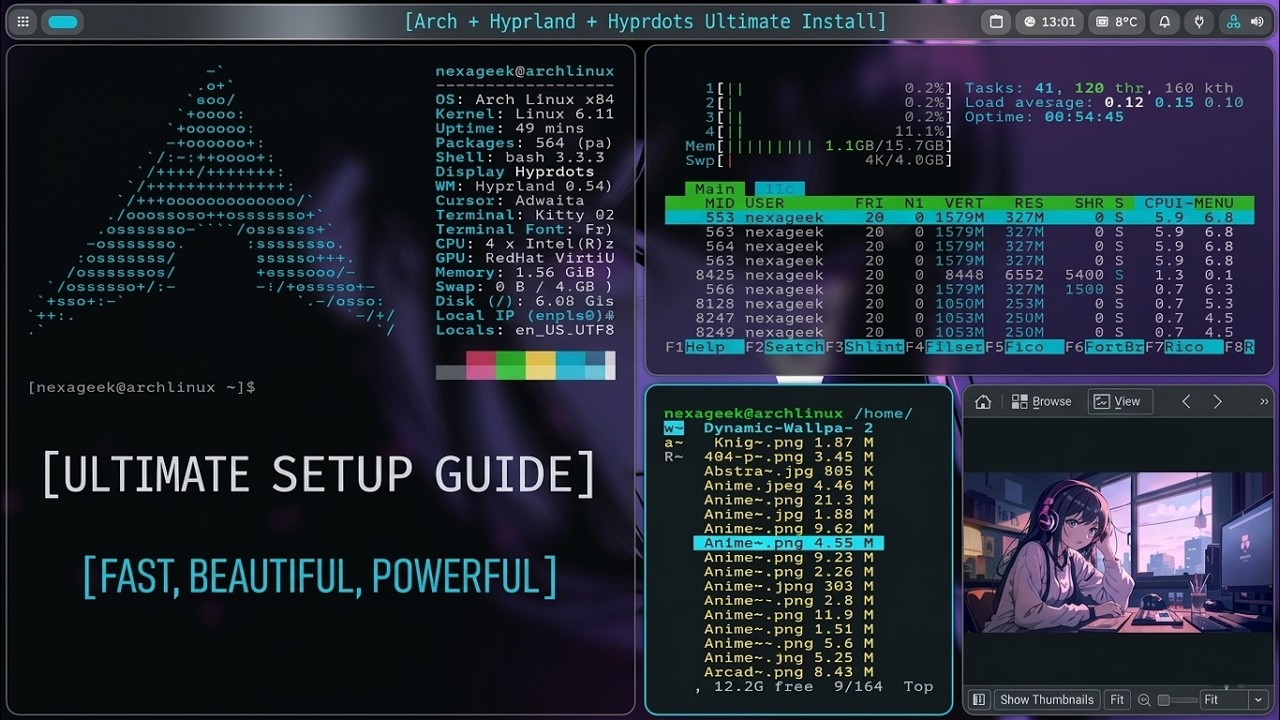Screen dimensions: 1280x720
Task: Open the Dynamic-Wallpa~ folder in file manager
Action: [788, 428]
